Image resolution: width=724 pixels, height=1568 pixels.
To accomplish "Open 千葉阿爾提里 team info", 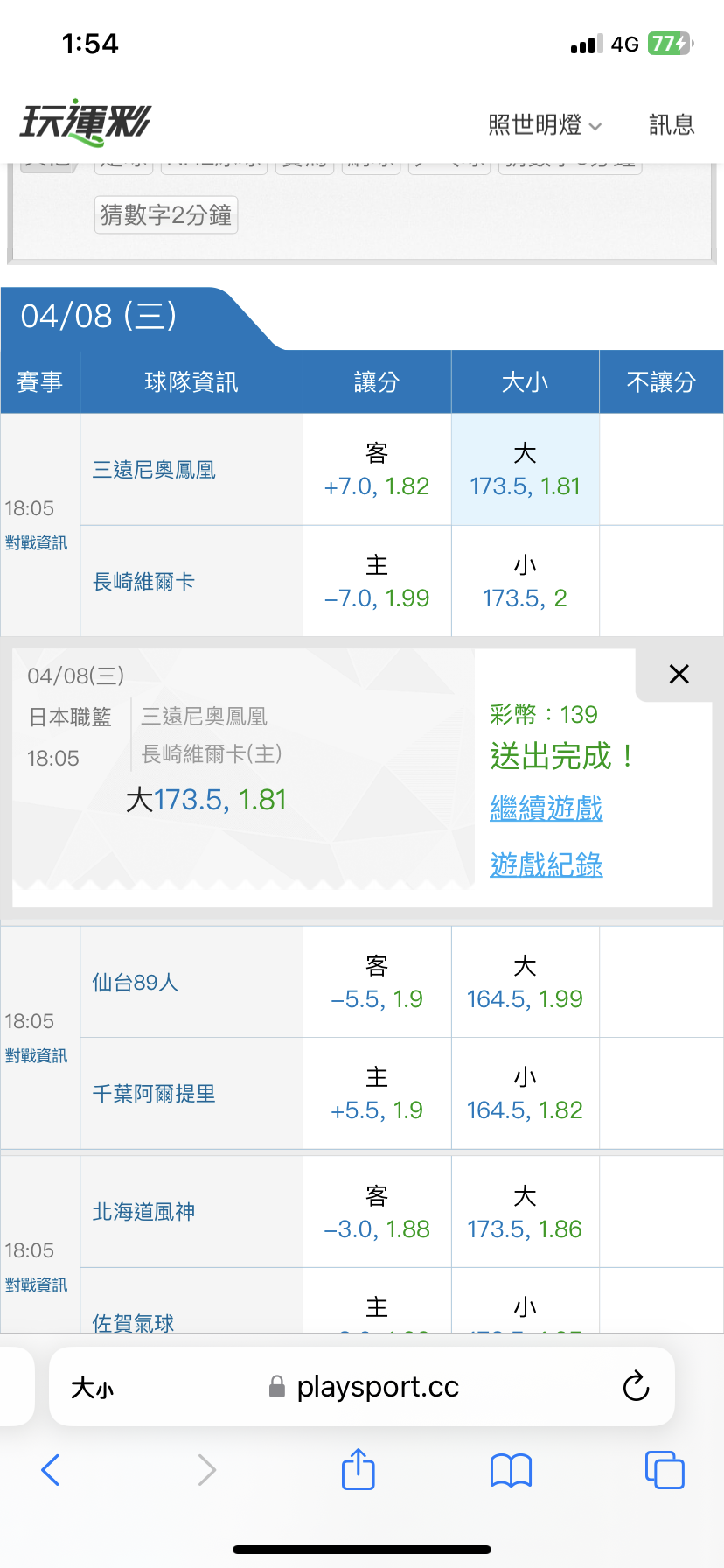I will (x=154, y=1094).
